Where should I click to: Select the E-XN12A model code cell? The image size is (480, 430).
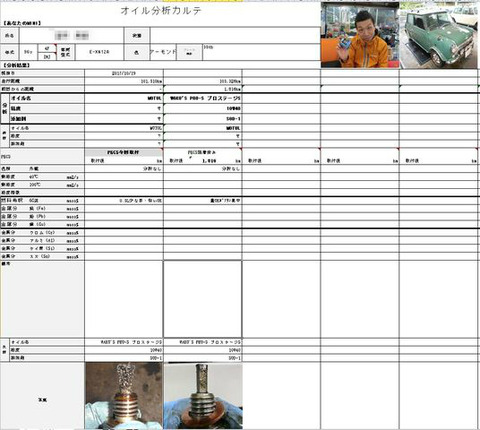click(x=100, y=52)
